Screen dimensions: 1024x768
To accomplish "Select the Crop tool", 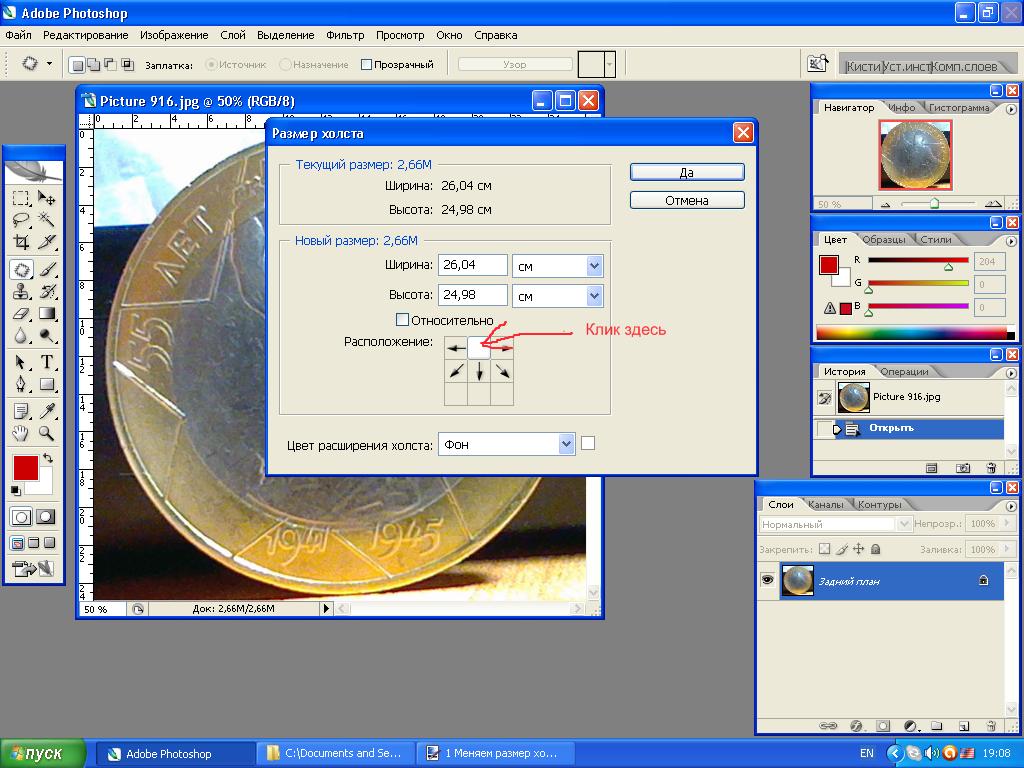I will click(21, 243).
